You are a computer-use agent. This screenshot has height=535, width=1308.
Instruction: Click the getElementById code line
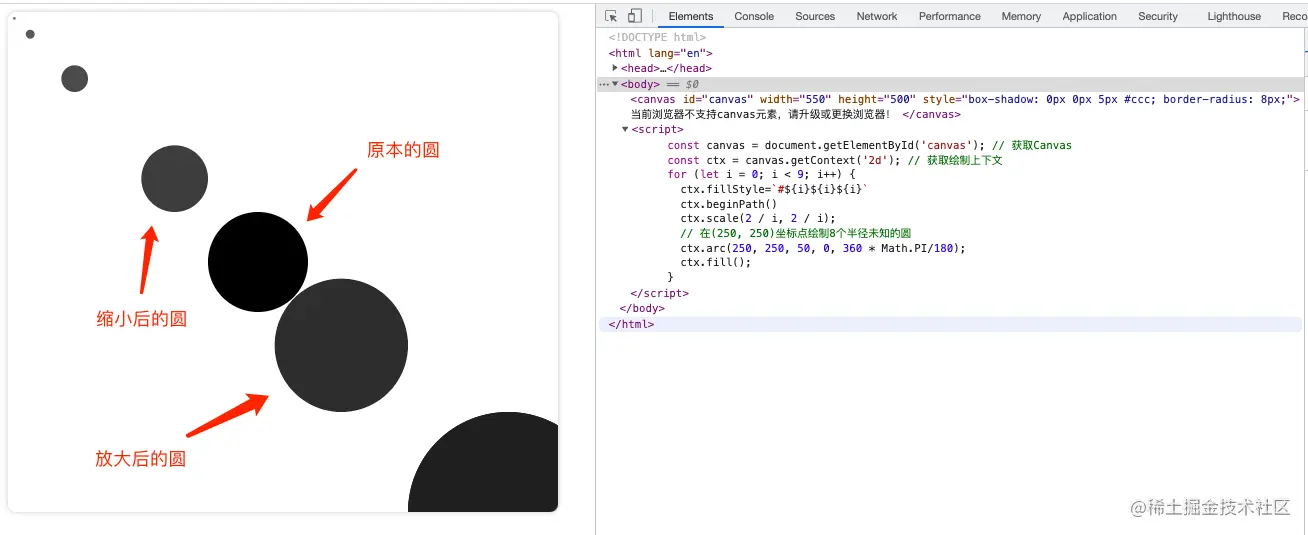pos(869,145)
